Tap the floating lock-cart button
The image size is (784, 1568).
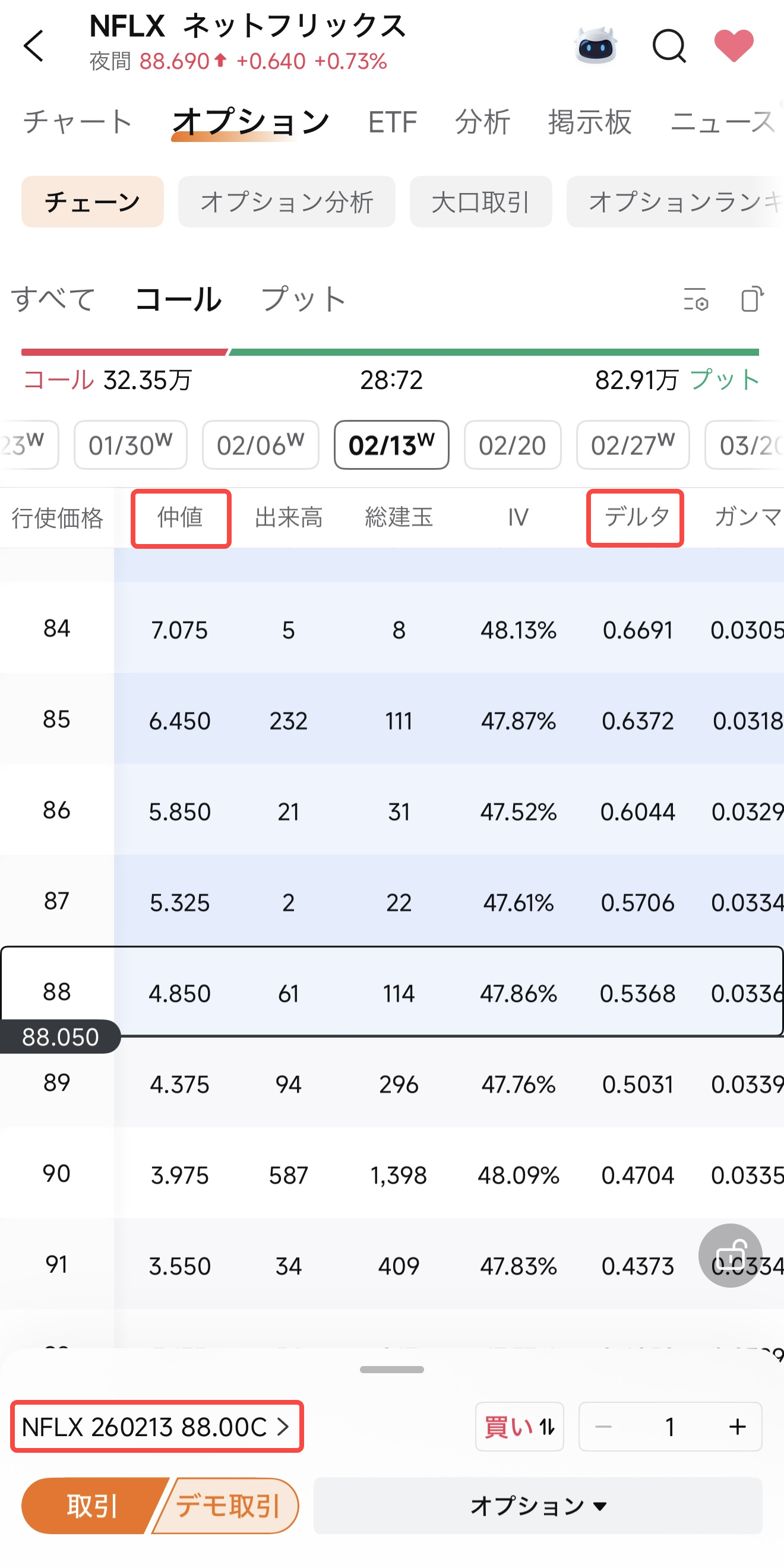(731, 1255)
